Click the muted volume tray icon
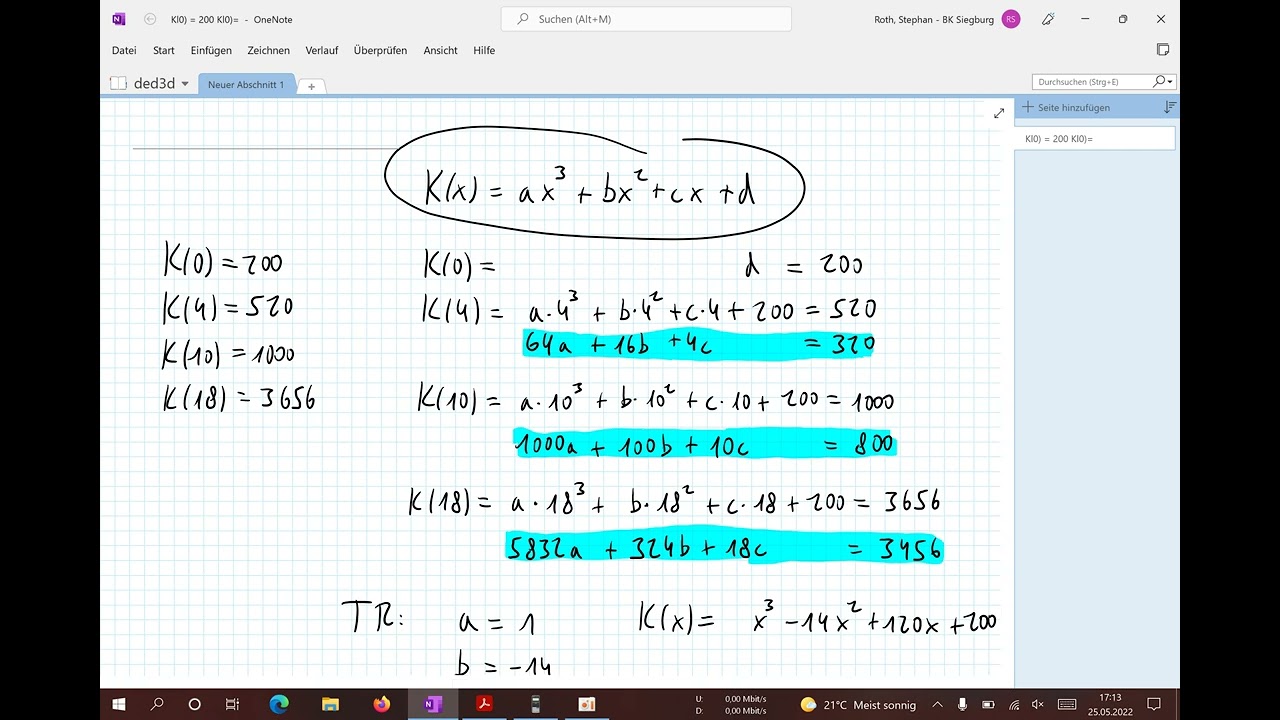The width and height of the screenshot is (1280, 720). 1038,704
